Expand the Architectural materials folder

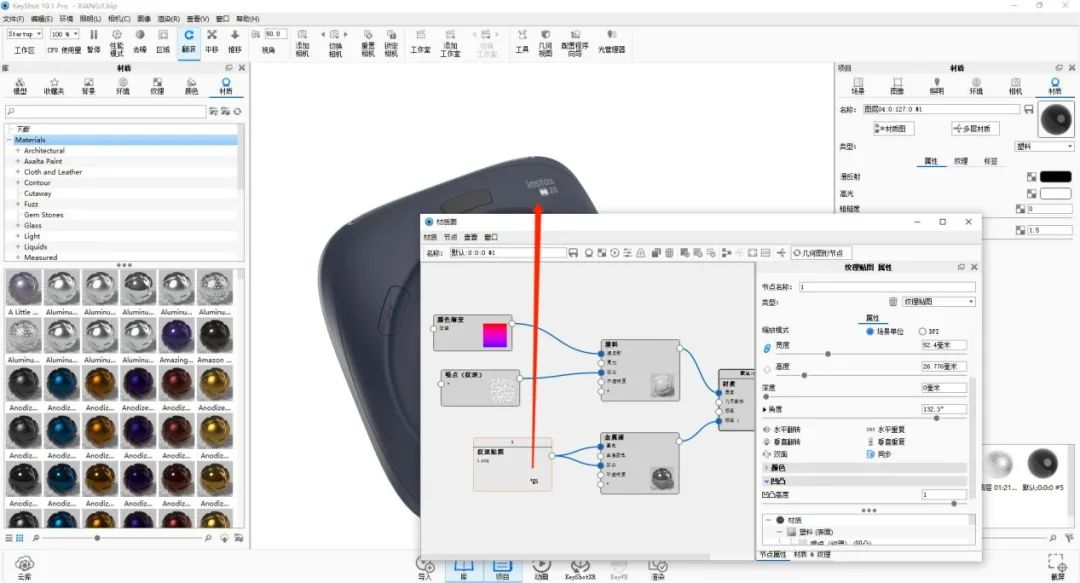[18, 150]
